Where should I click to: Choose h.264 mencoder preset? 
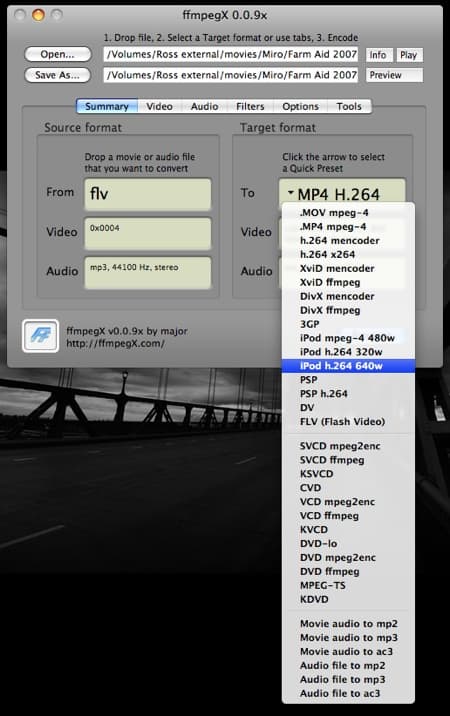(348, 241)
